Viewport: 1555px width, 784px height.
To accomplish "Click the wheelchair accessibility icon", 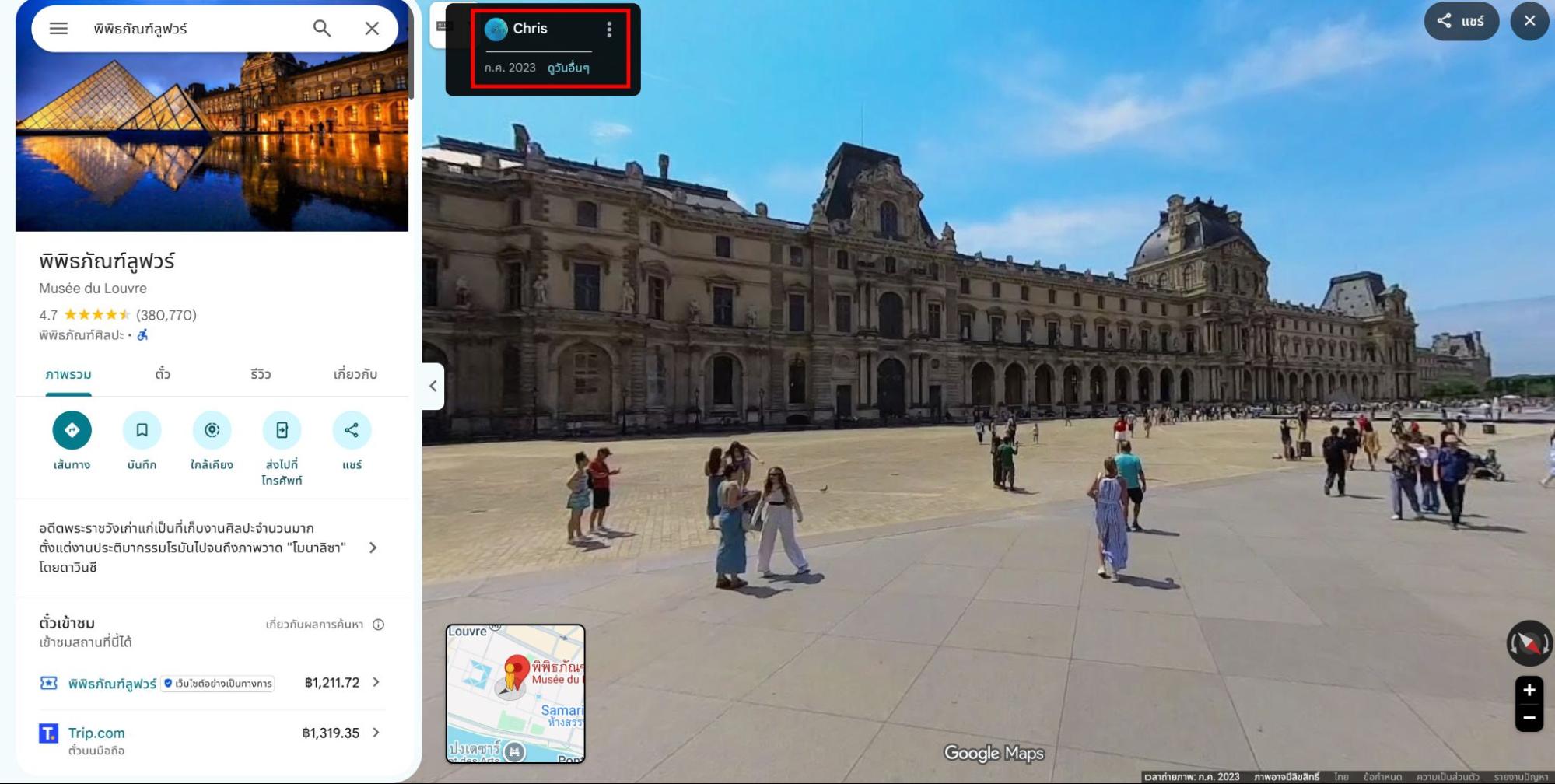I will (142, 335).
